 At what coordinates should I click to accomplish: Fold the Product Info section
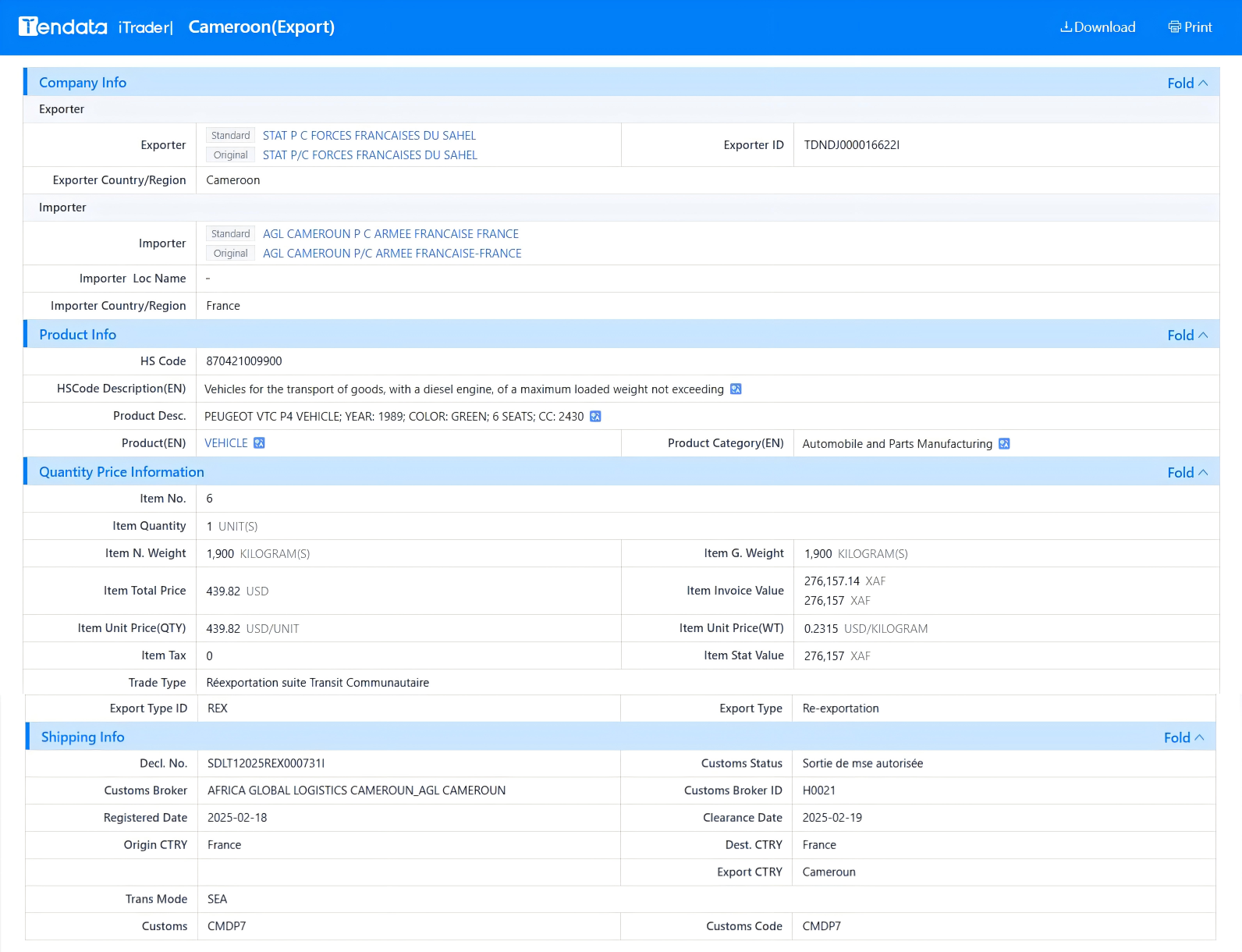point(1187,335)
